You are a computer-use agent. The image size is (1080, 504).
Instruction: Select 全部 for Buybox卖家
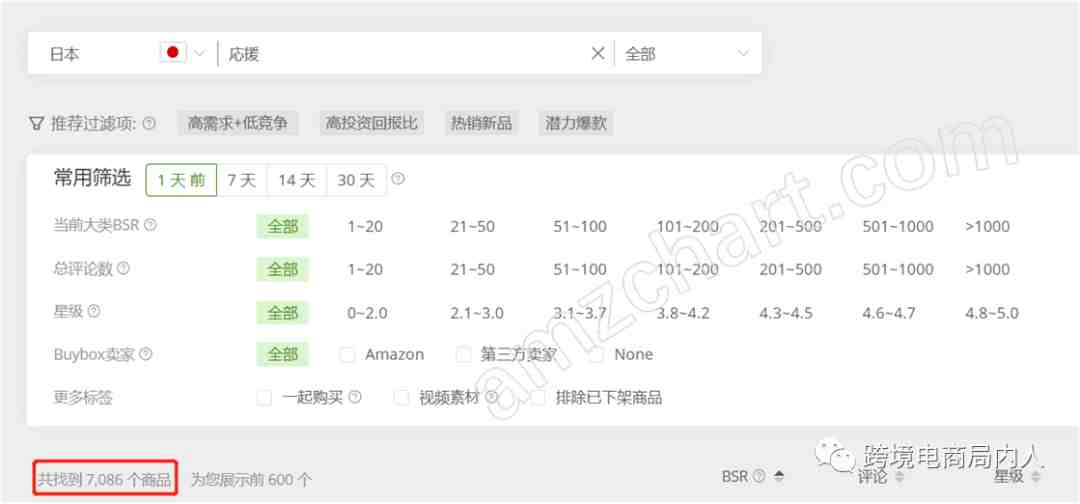pos(282,355)
